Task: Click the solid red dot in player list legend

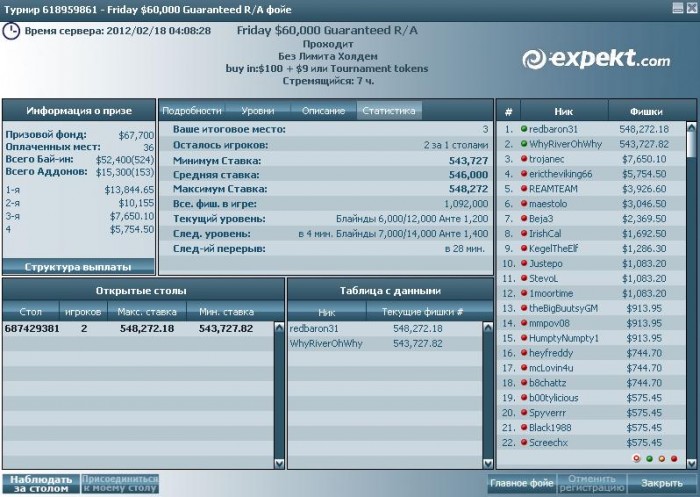Action: coord(674,459)
